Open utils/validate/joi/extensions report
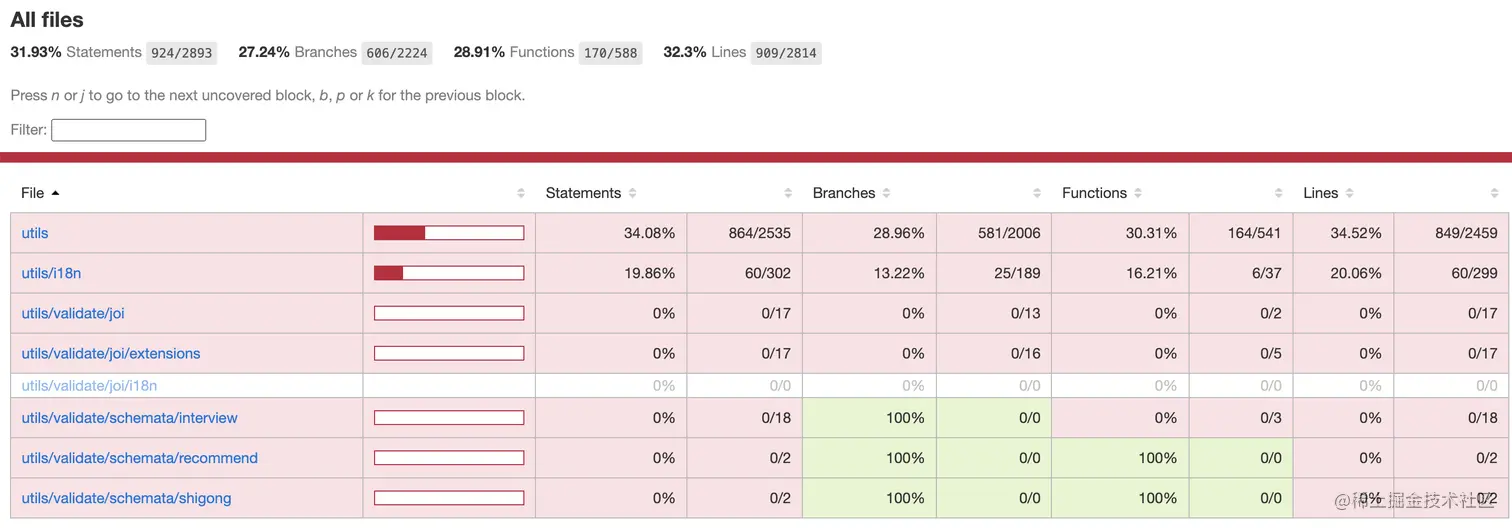This screenshot has width=1512, height=528. point(111,353)
